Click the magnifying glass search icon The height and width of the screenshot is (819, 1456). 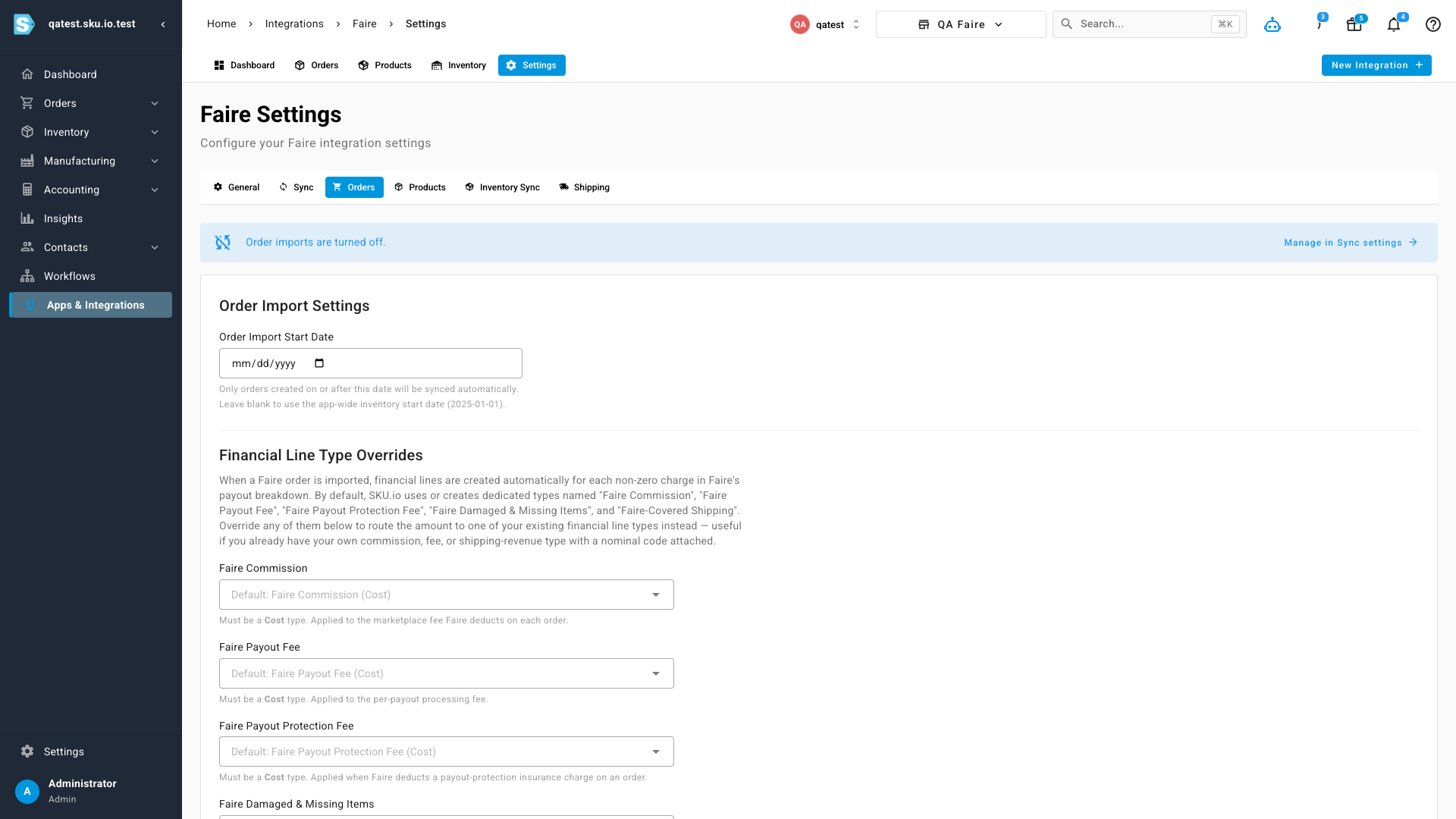coord(1067,24)
